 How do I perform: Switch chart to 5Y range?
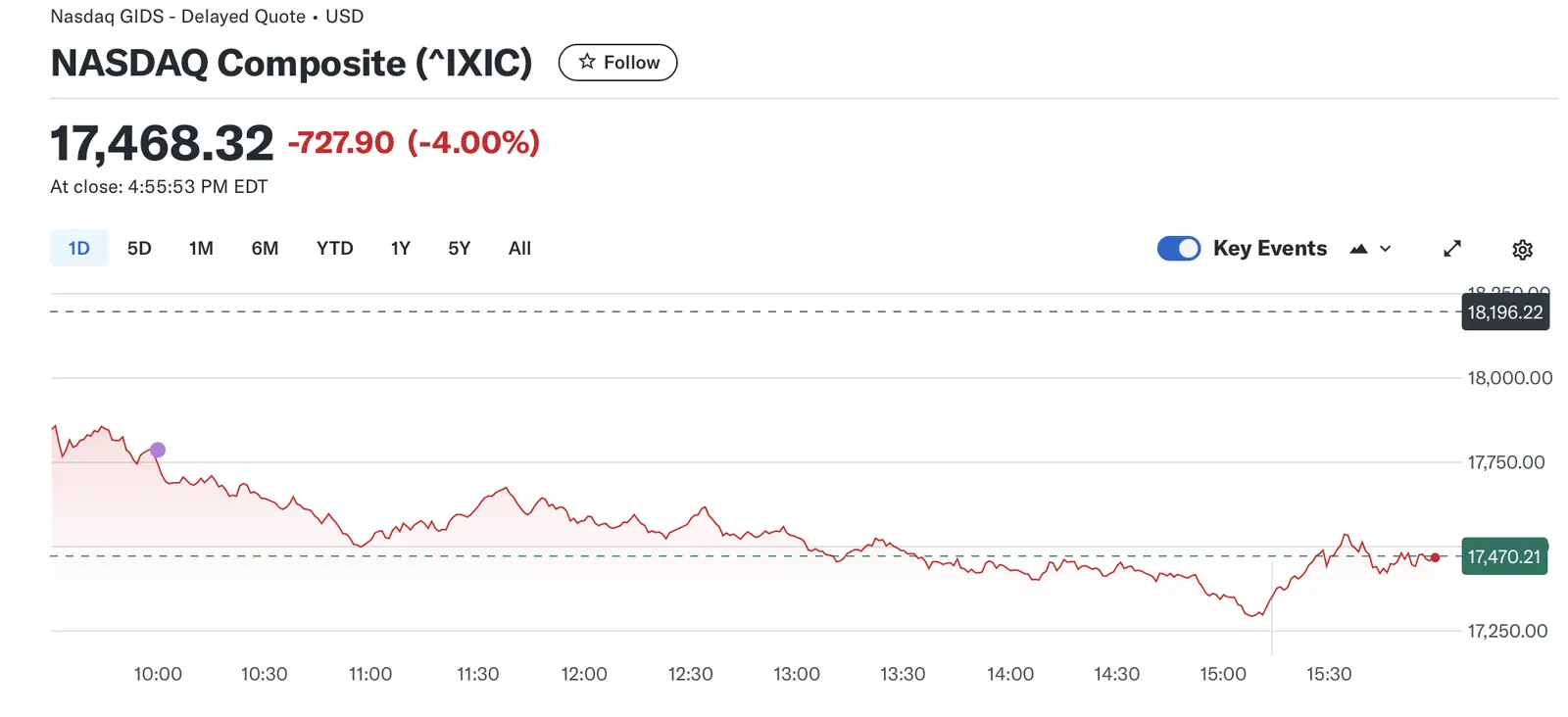pos(459,249)
